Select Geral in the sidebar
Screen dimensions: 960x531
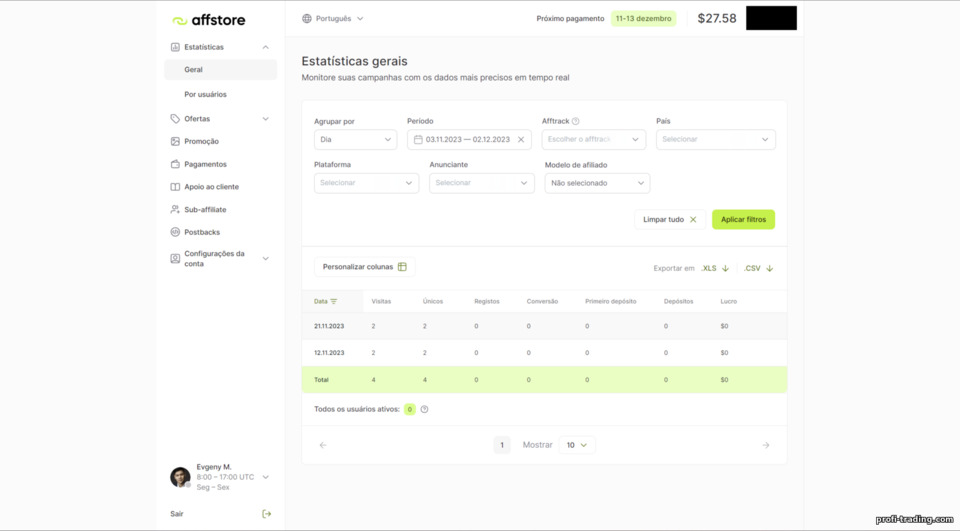(x=220, y=70)
